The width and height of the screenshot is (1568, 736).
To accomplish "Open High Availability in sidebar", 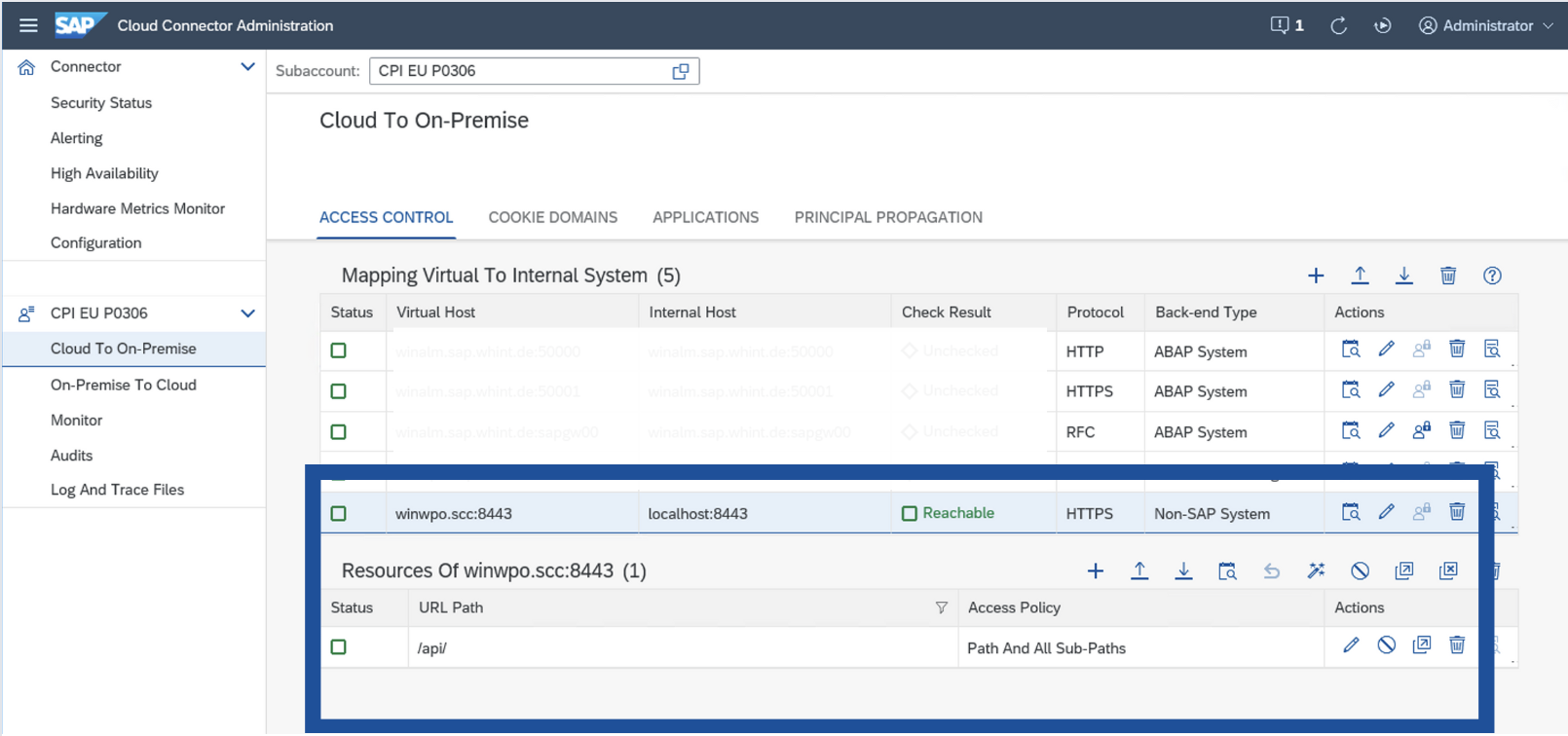I will point(104,173).
